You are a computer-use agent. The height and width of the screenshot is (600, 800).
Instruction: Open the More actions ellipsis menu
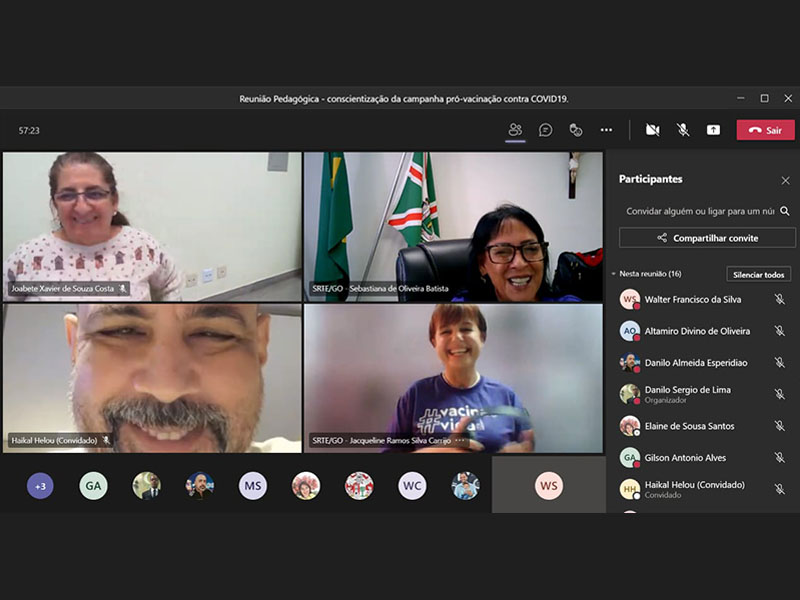[x=606, y=130]
